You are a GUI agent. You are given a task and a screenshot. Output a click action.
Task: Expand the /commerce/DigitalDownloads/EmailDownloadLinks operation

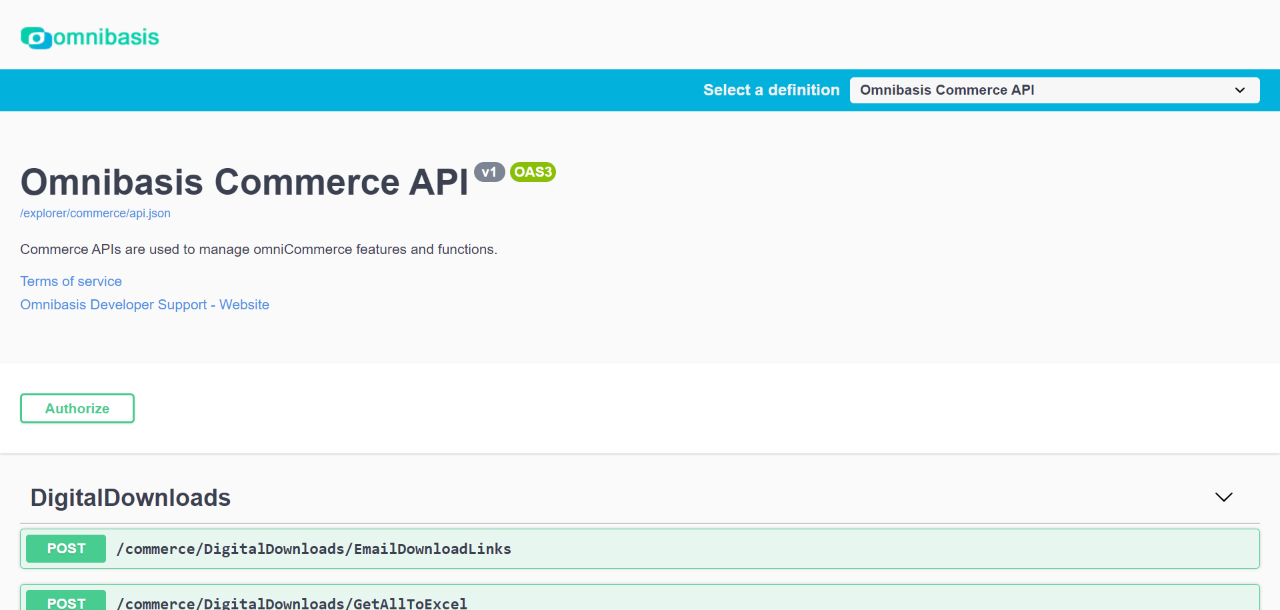click(314, 549)
